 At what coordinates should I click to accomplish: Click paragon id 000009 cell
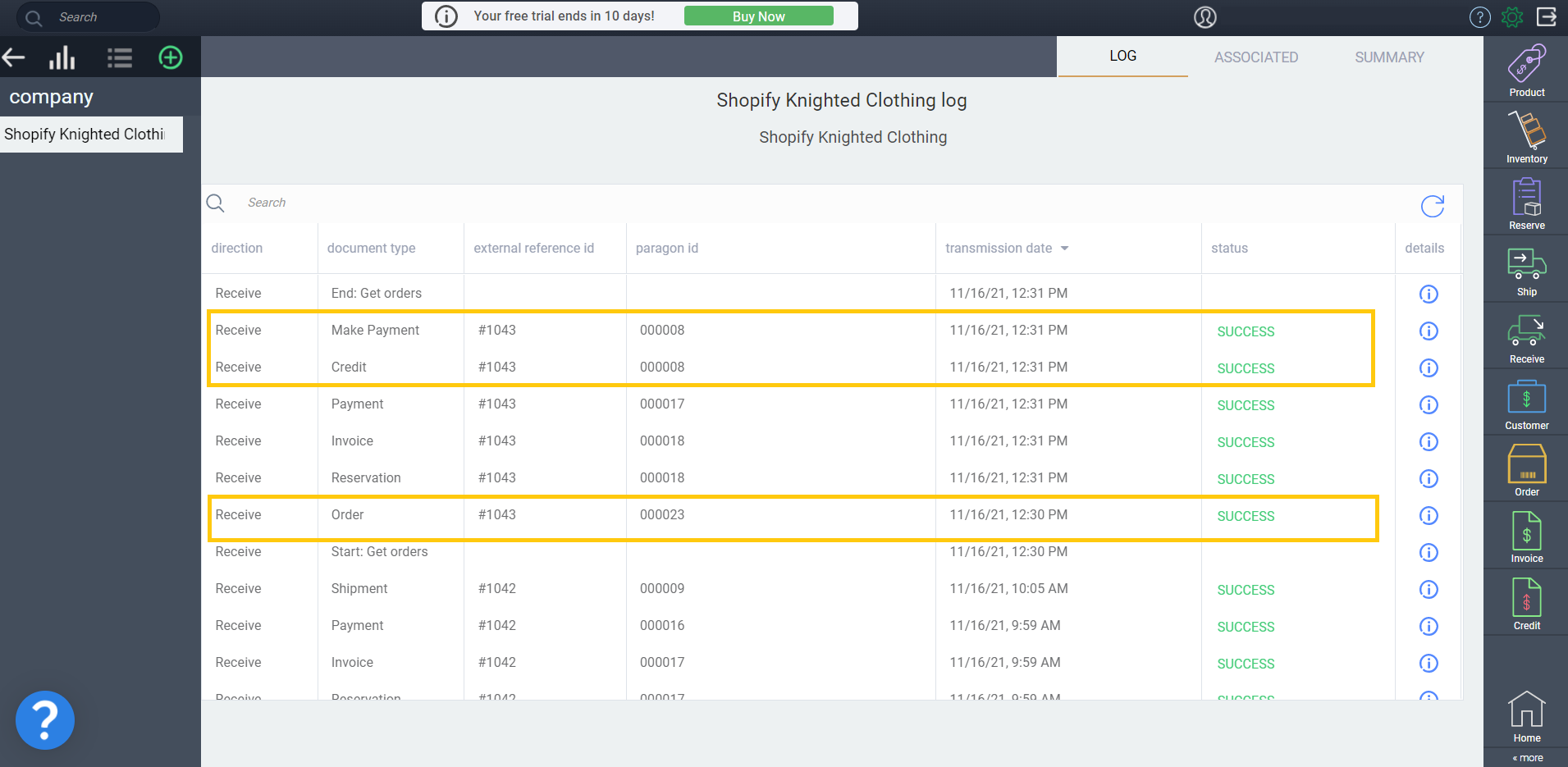pyautogui.click(x=662, y=588)
